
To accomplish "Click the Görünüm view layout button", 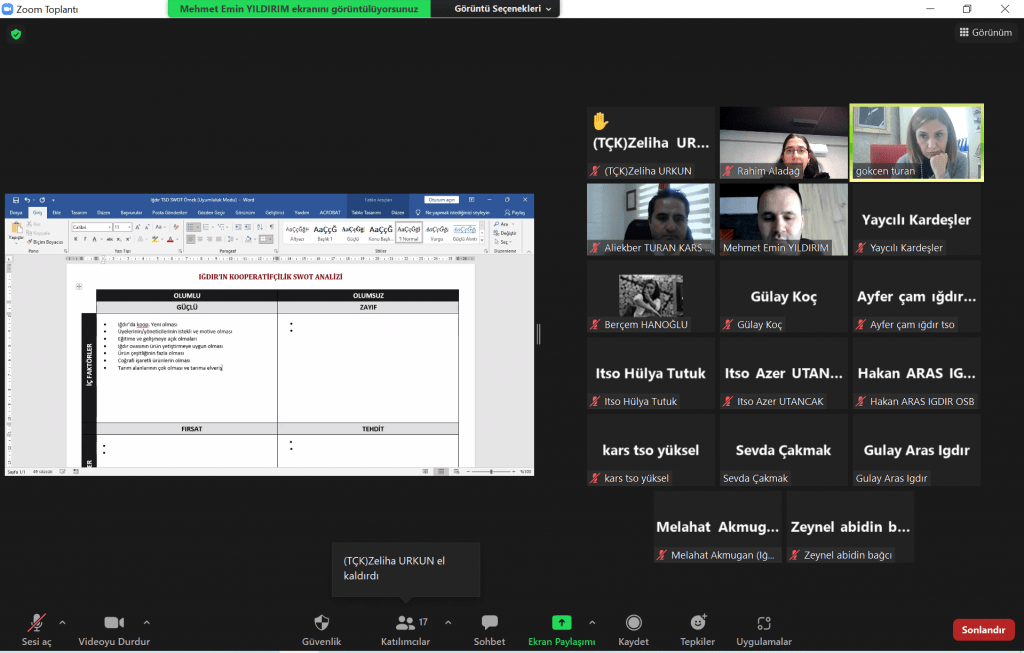I will click(986, 33).
